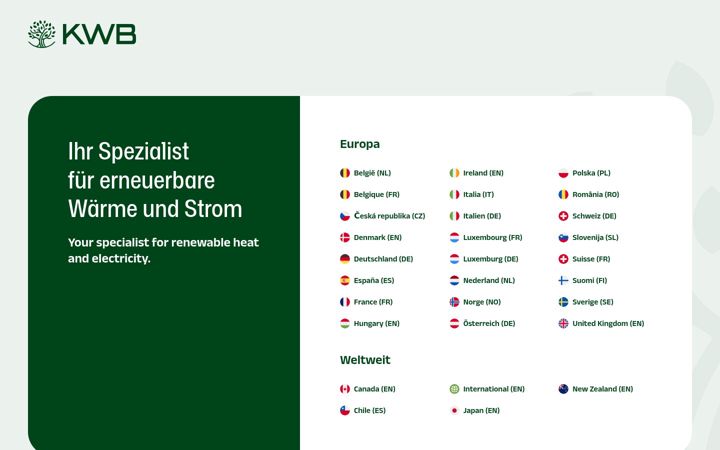The width and height of the screenshot is (720, 450).
Task: Click the Polish flag icon
Action: pyautogui.click(x=563, y=173)
